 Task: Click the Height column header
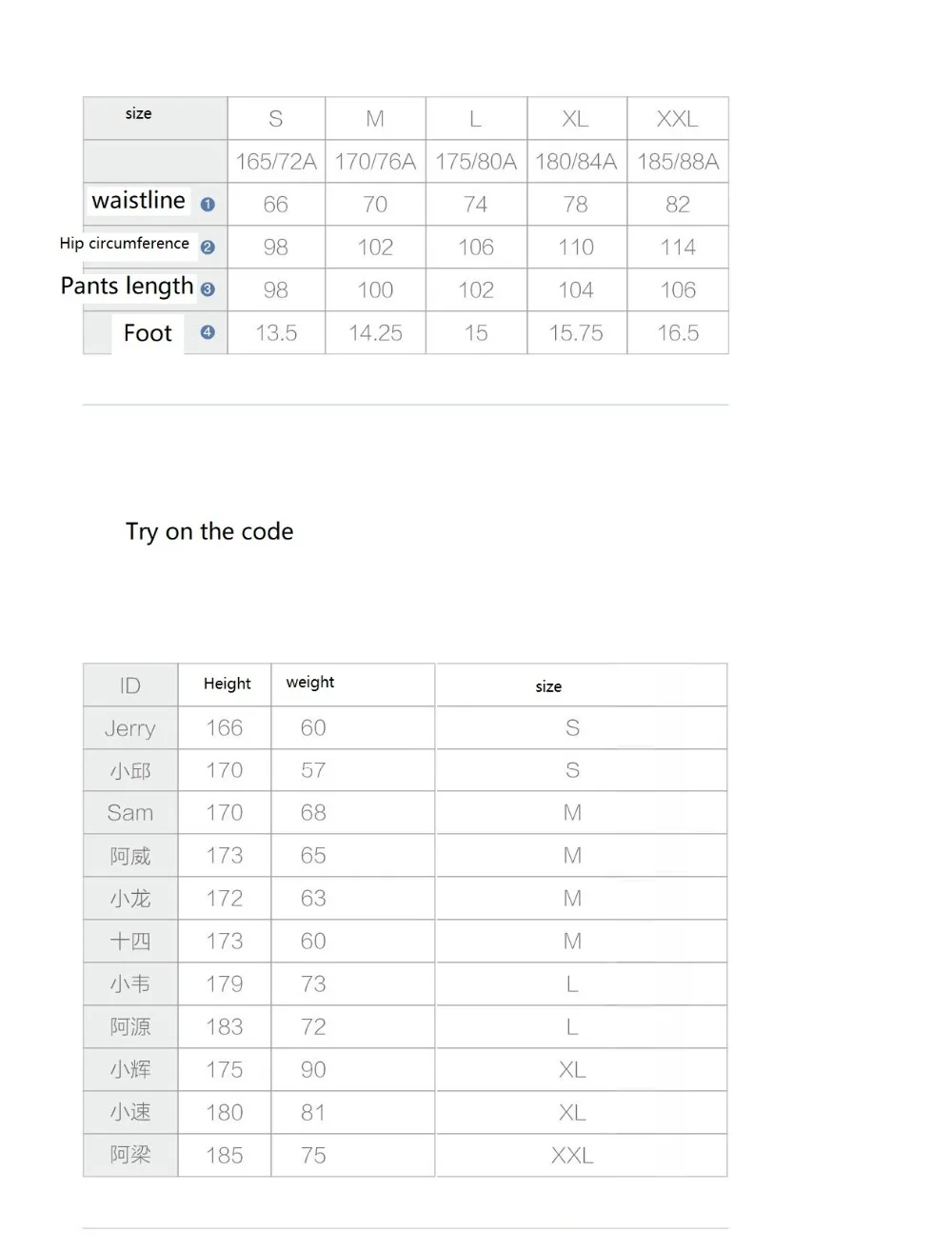pyautogui.click(x=227, y=684)
